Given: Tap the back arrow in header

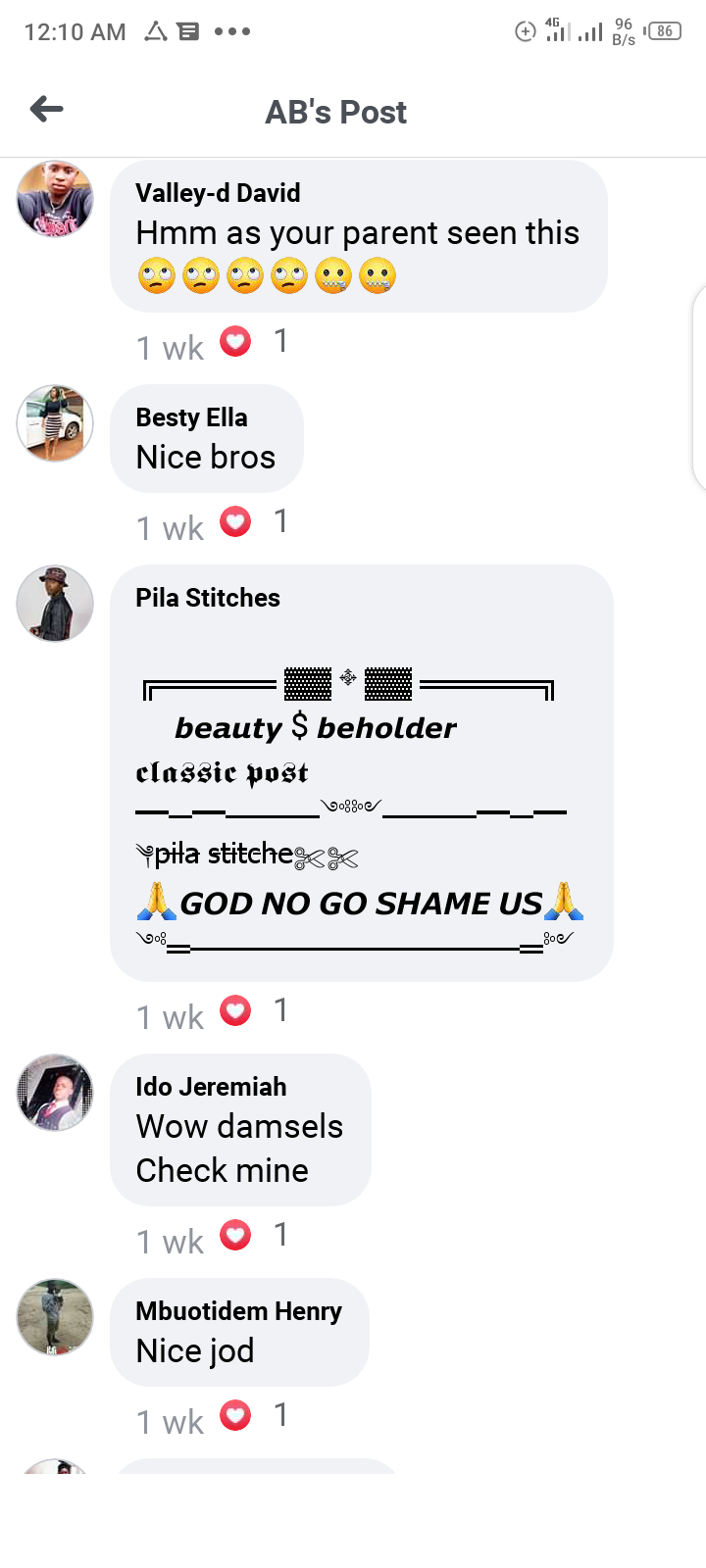Looking at the screenshot, I should [46, 109].
